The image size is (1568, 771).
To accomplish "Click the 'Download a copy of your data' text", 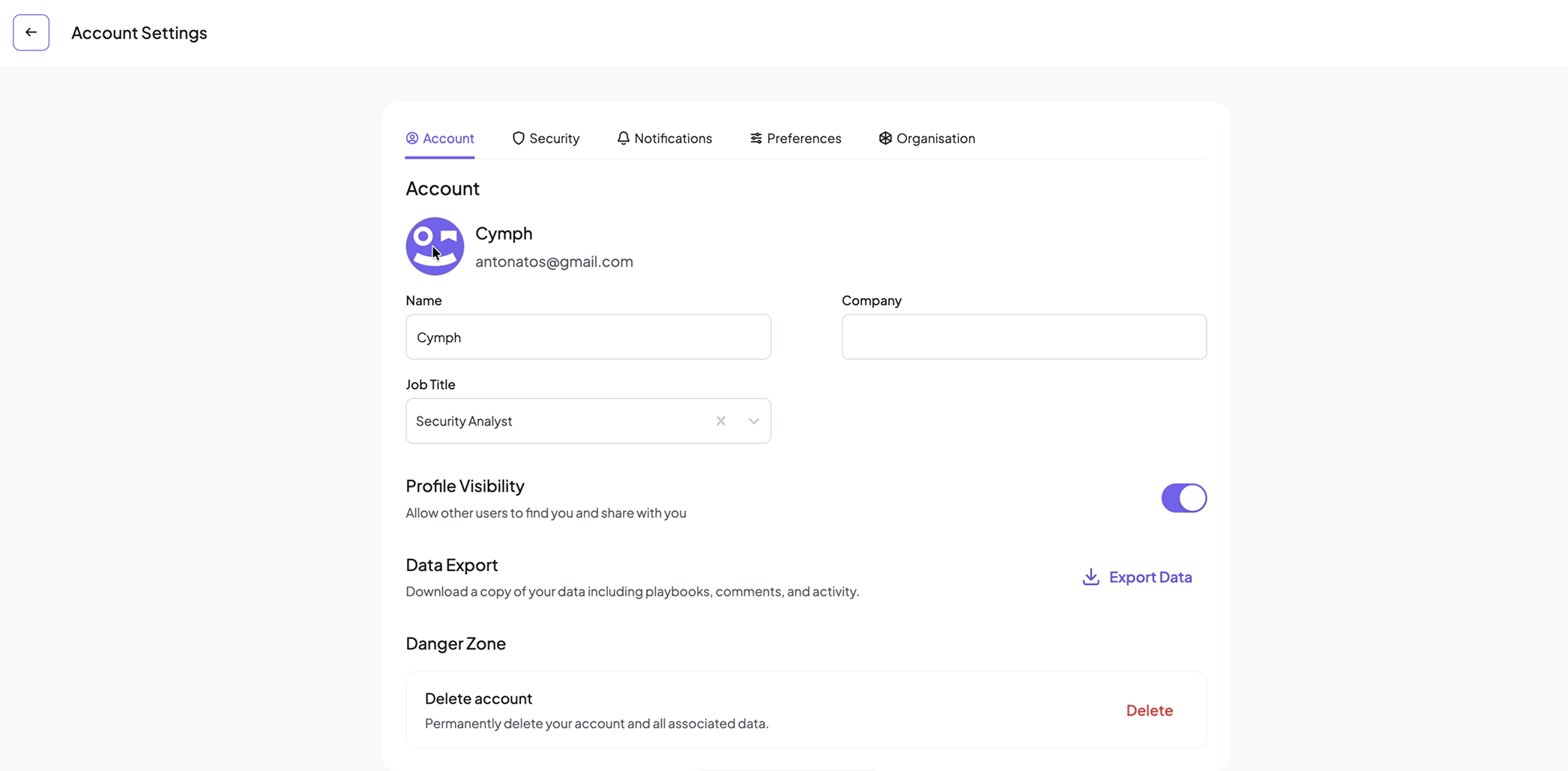I will [x=632, y=591].
